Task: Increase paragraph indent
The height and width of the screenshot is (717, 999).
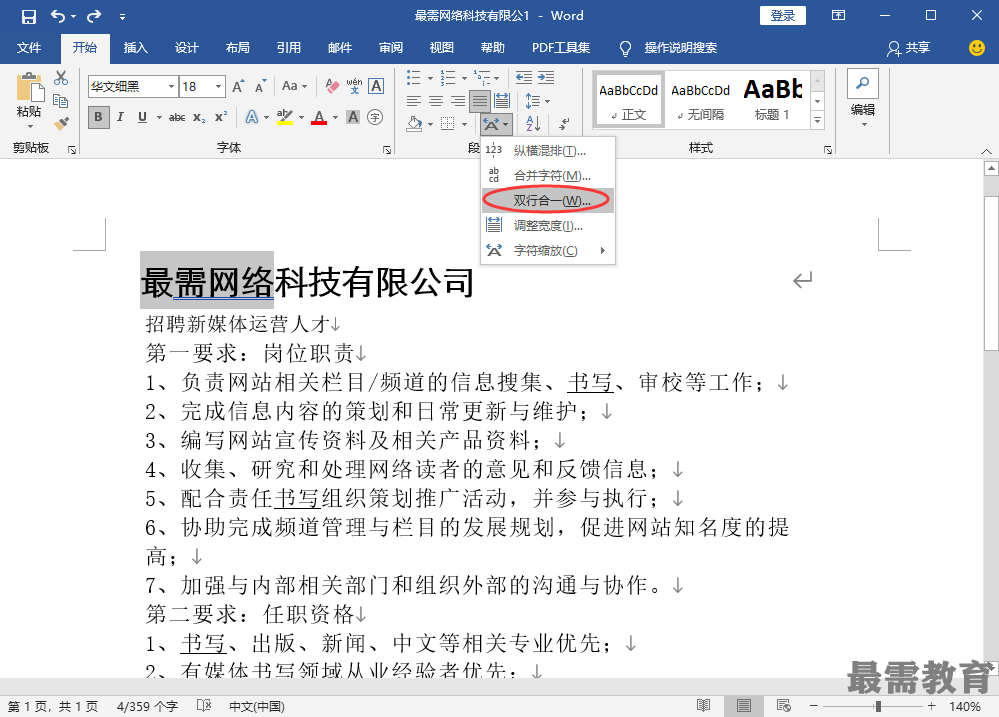Action: point(546,78)
